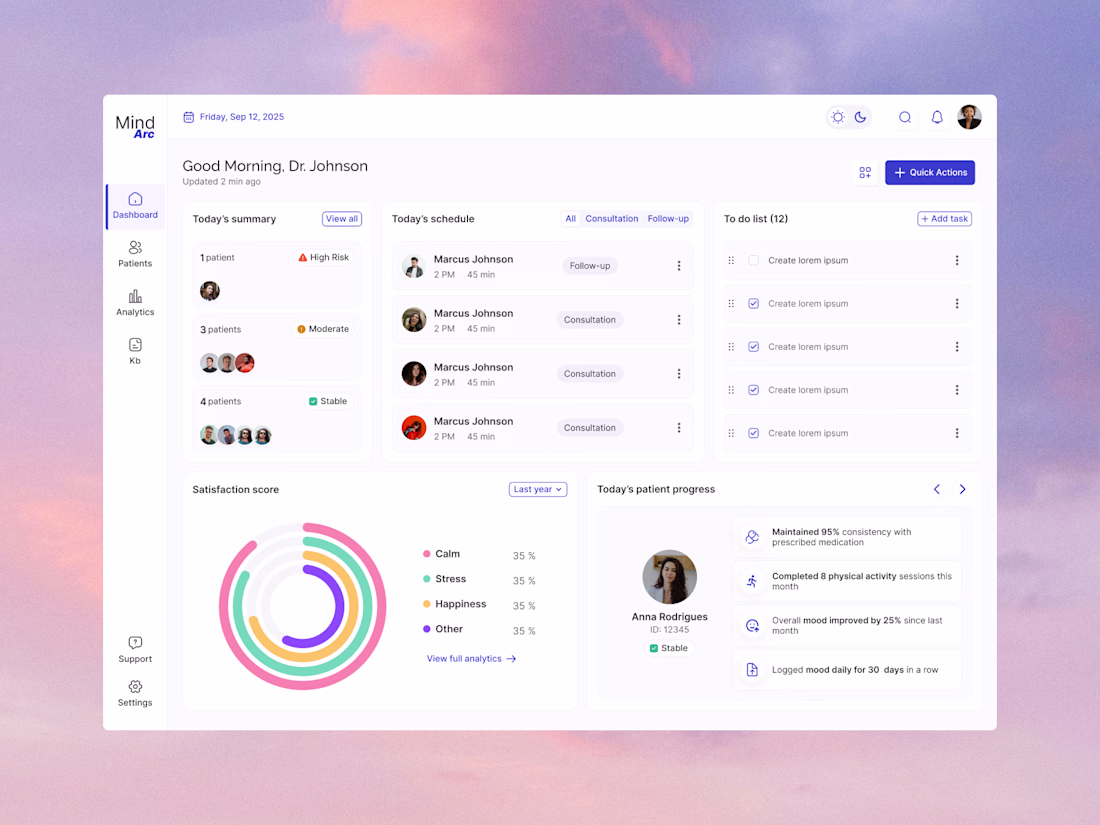Click the date text Friday, Sep 12, 2025
This screenshot has width=1100, height=825.
click(x=242, y=117)
